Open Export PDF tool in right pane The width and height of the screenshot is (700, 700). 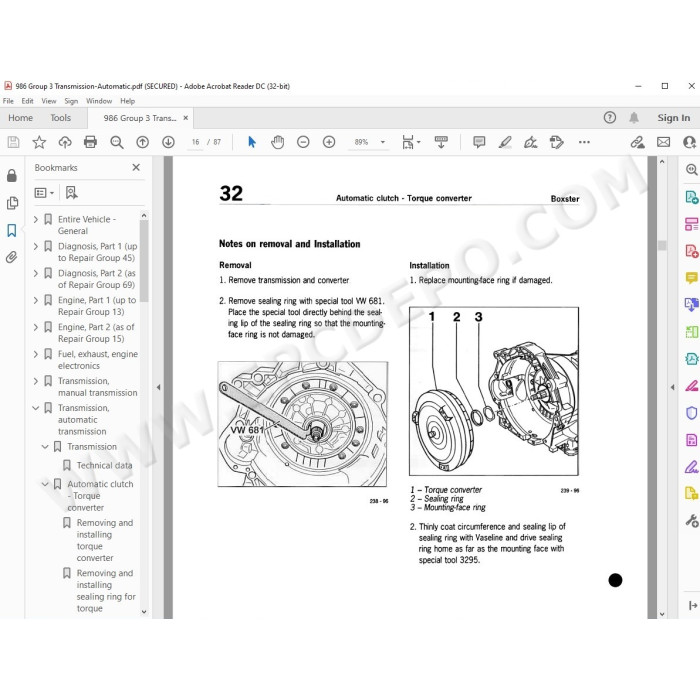(691, 197)
